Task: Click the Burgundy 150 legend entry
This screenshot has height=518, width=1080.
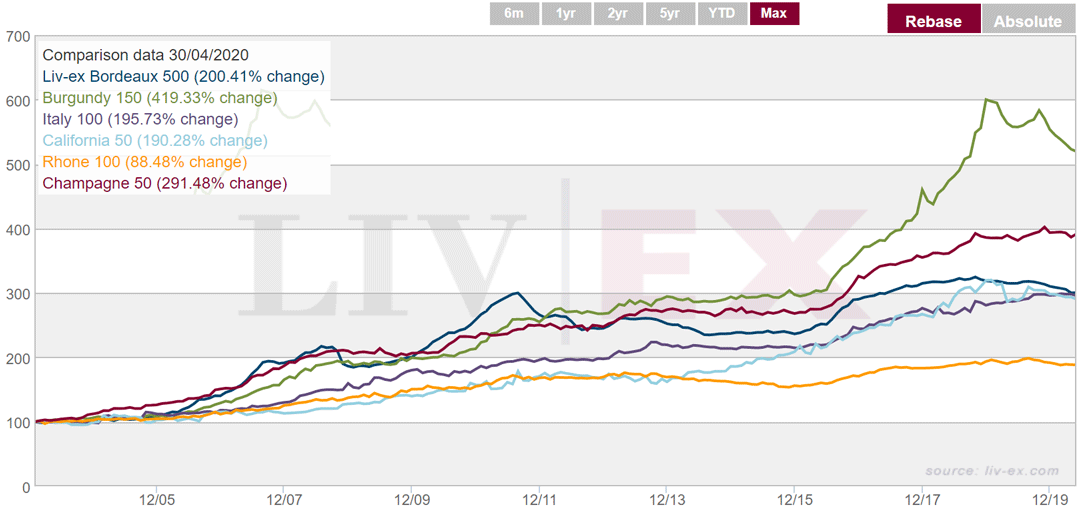Action: coord(159,98)
